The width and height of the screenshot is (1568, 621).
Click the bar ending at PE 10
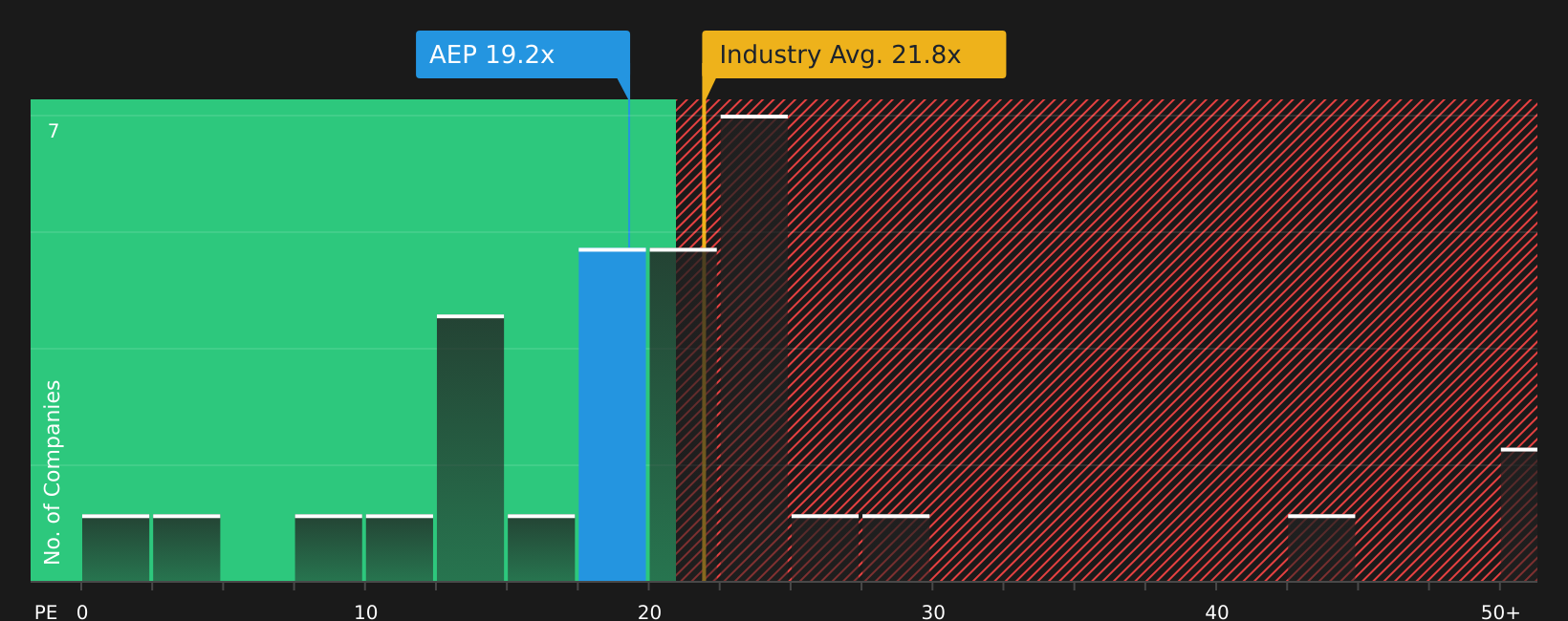coord(329,547)
